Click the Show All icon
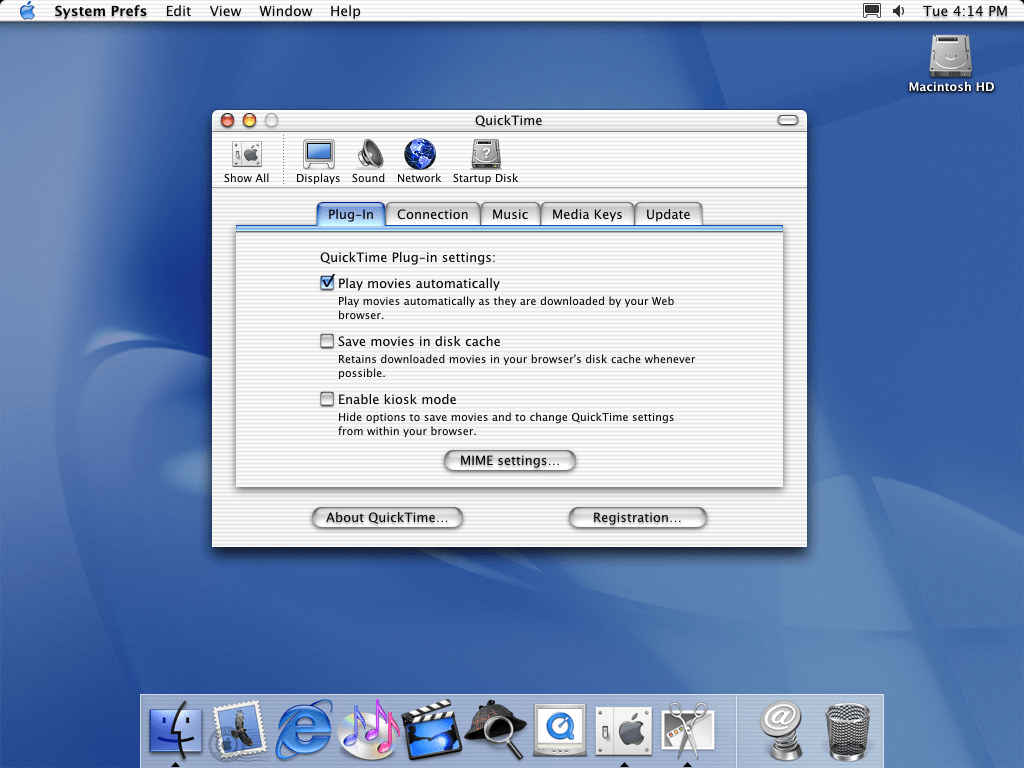1024x768 pixels. 246,155
